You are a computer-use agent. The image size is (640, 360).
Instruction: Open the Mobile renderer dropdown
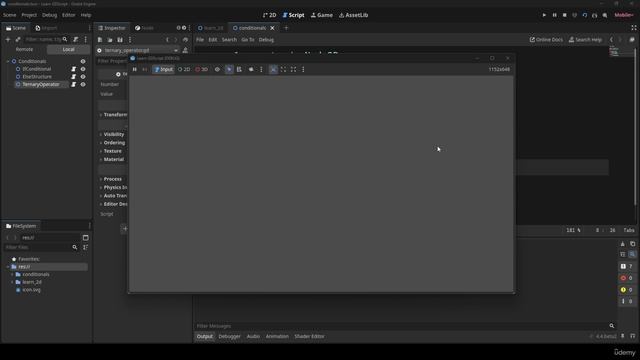pos(624,15)
